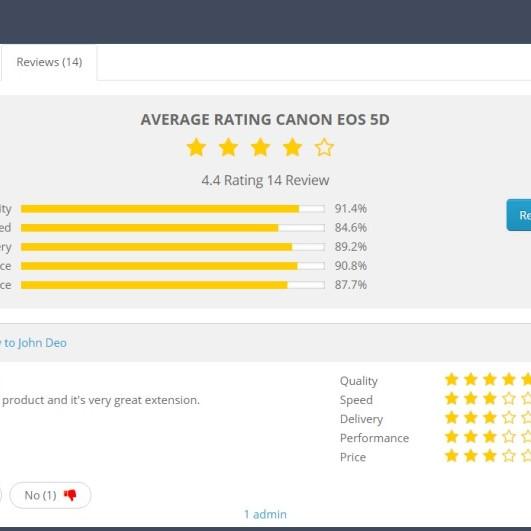Click first star in Price row
Image resolution: width=531 pixels, height=531 pixels.
tap(452, 456)
